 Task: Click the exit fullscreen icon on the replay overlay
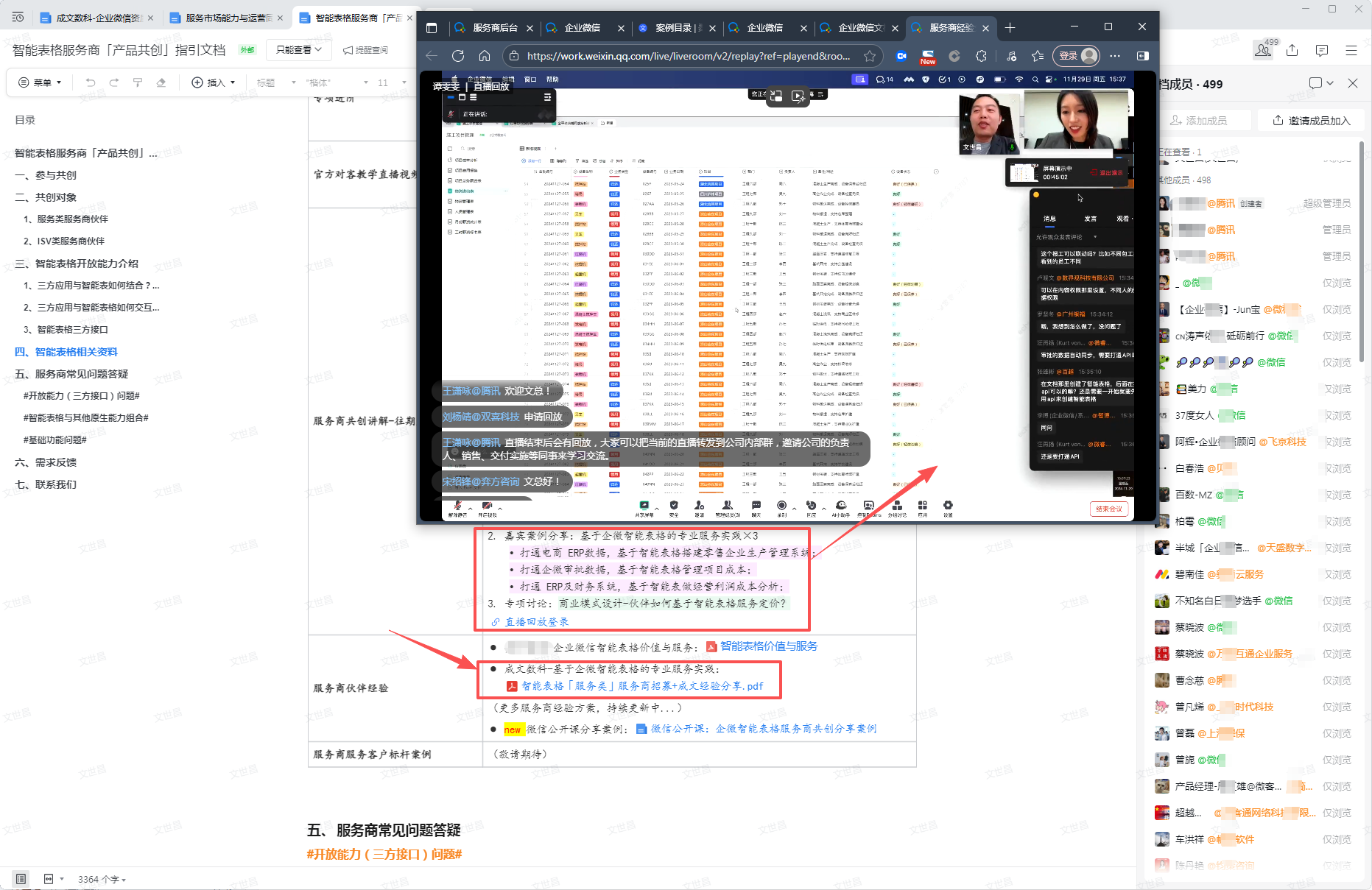click(x=776, y=96)
